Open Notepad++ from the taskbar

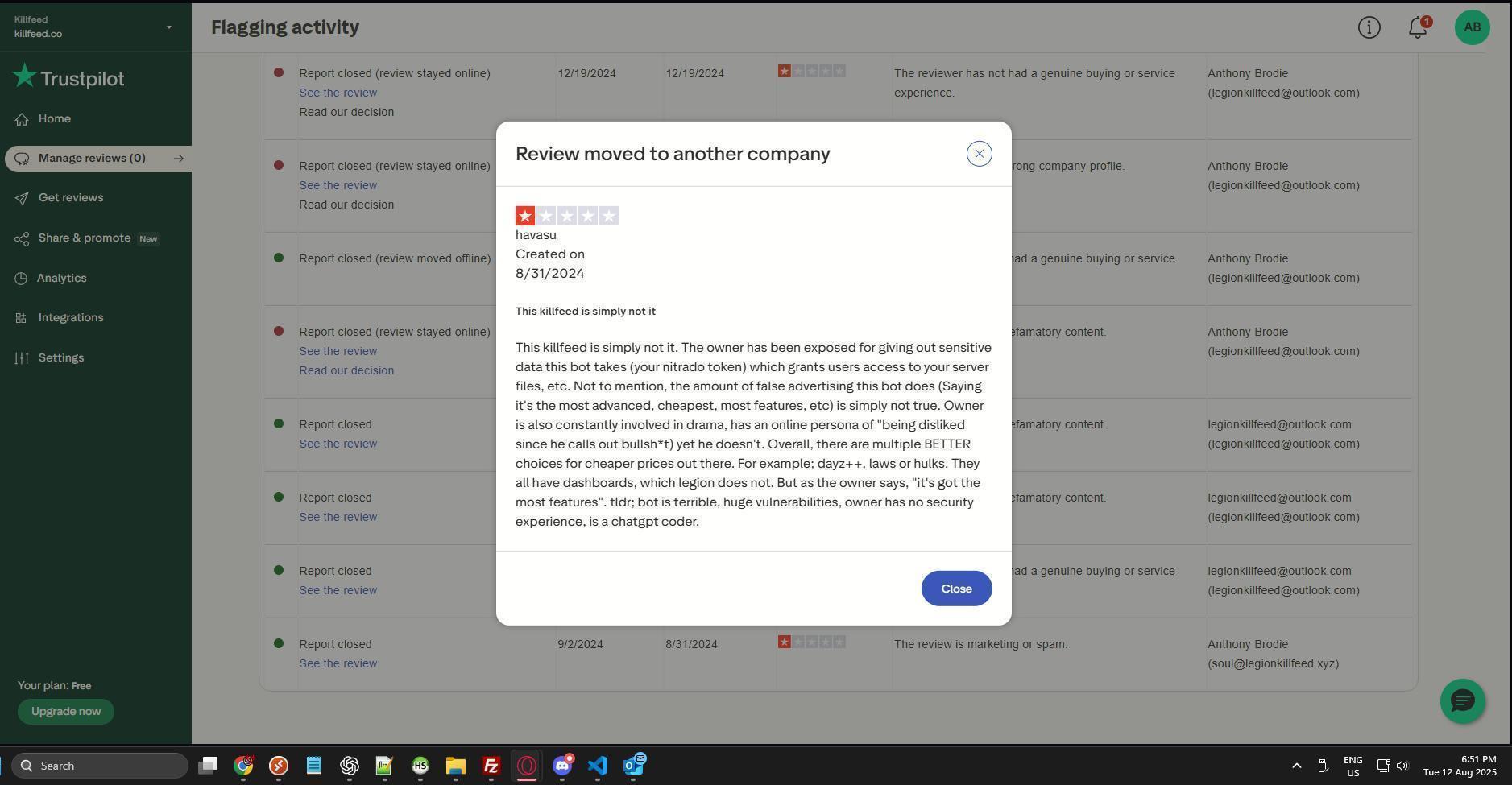[385, 766]
